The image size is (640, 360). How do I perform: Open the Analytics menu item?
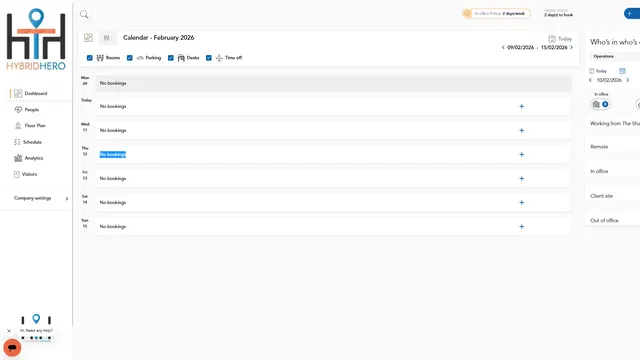point(34,158)
